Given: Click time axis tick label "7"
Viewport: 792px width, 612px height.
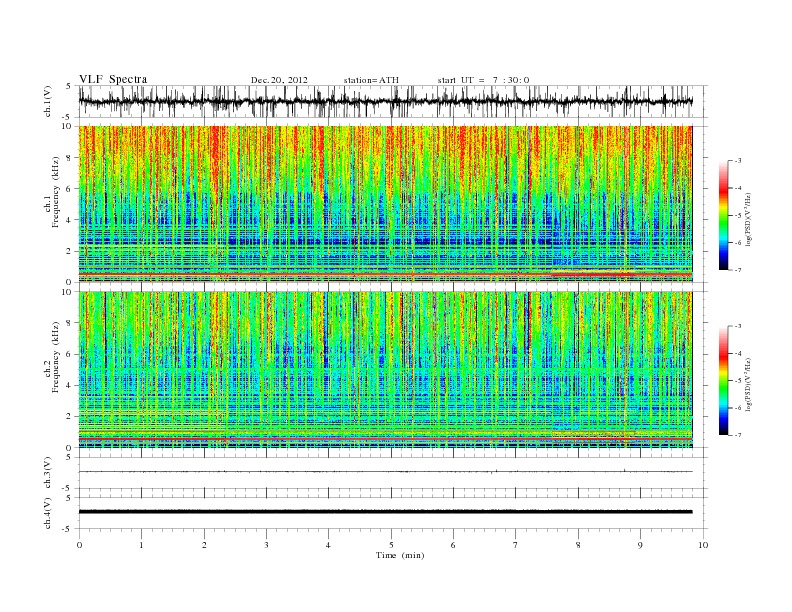Looking at the screenshot, I should (x=515, y=545).
